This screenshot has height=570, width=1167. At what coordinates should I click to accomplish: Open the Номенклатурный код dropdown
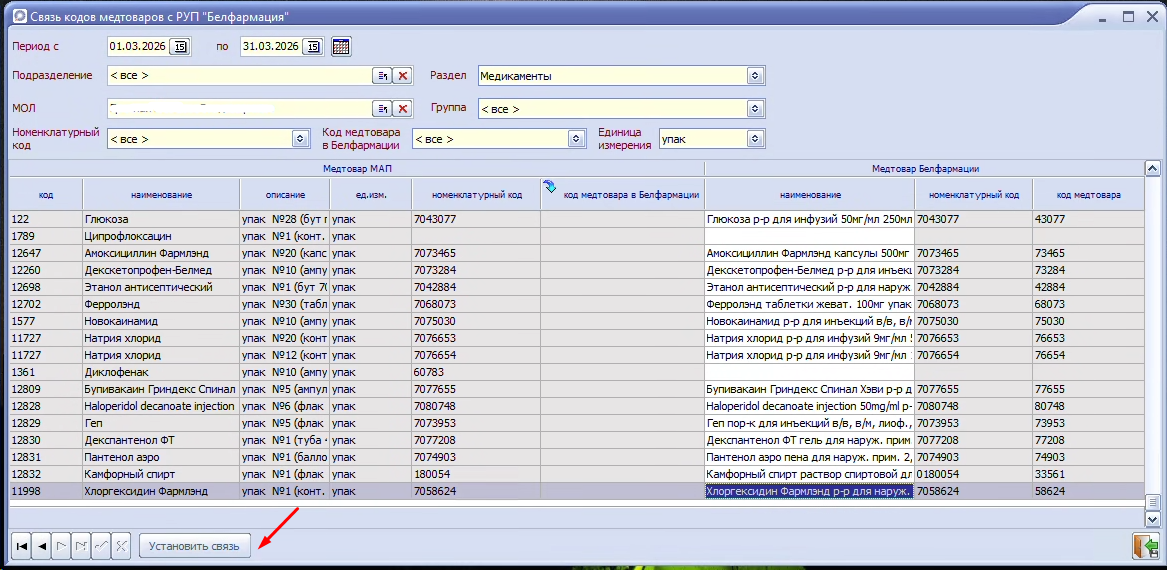click(x=301, y=139)
